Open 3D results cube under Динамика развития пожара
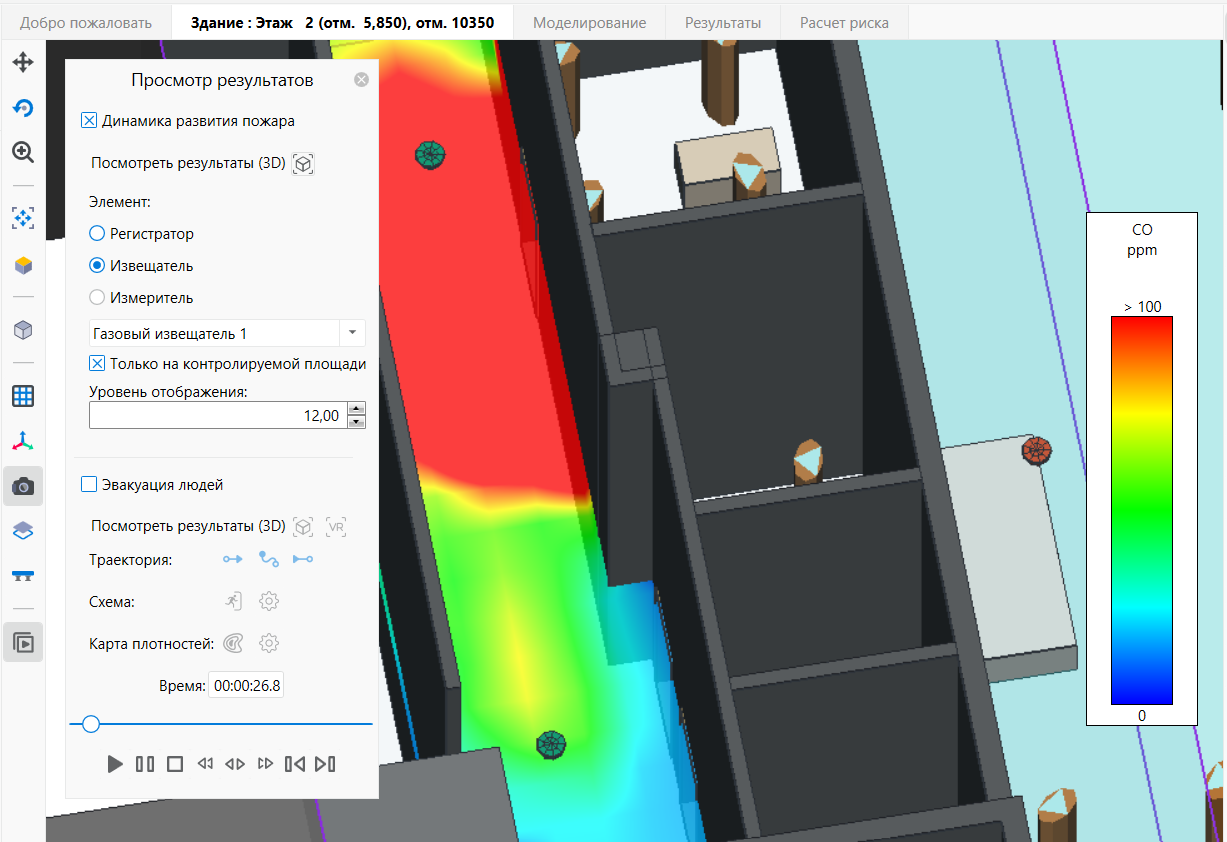Screen dimensions: 1227x842 tap(303, 164)
